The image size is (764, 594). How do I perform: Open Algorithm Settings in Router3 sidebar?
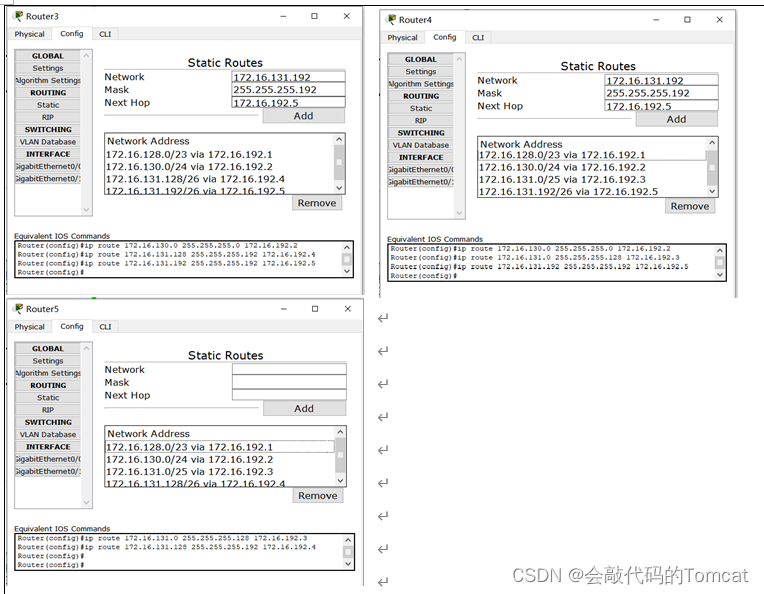(x=48, y=80)
